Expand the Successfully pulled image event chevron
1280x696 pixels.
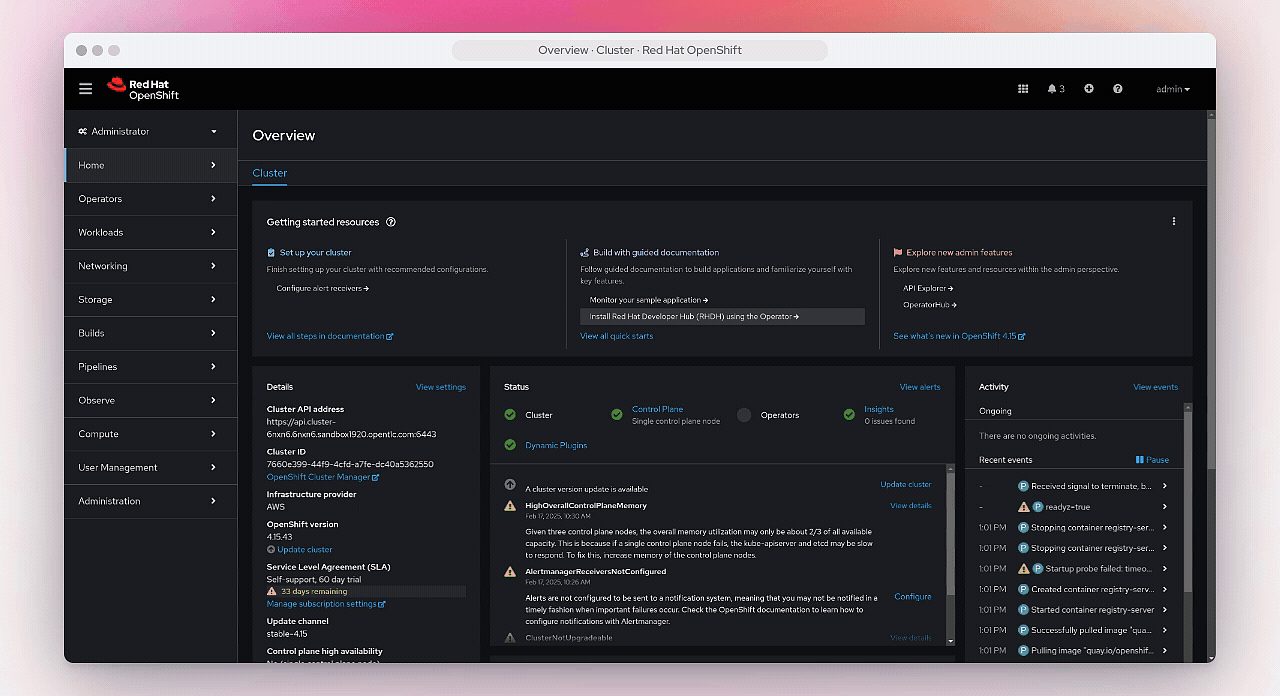click(1165, 630)
